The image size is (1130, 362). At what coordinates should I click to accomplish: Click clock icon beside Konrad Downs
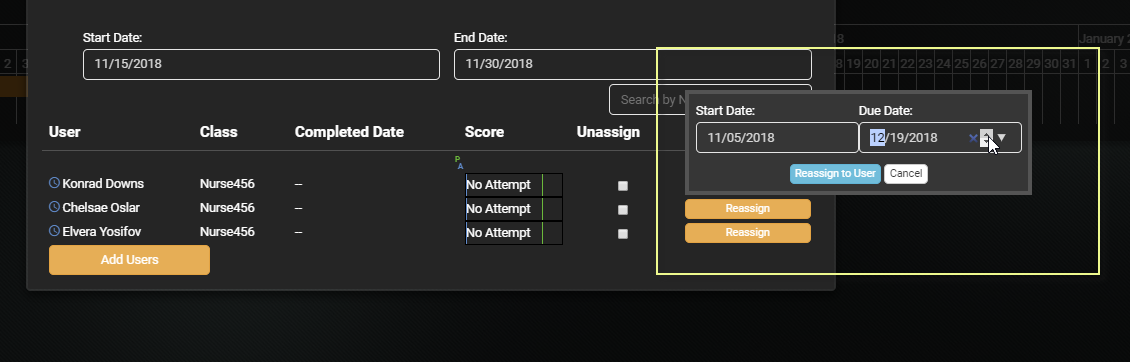click(54, 183)
